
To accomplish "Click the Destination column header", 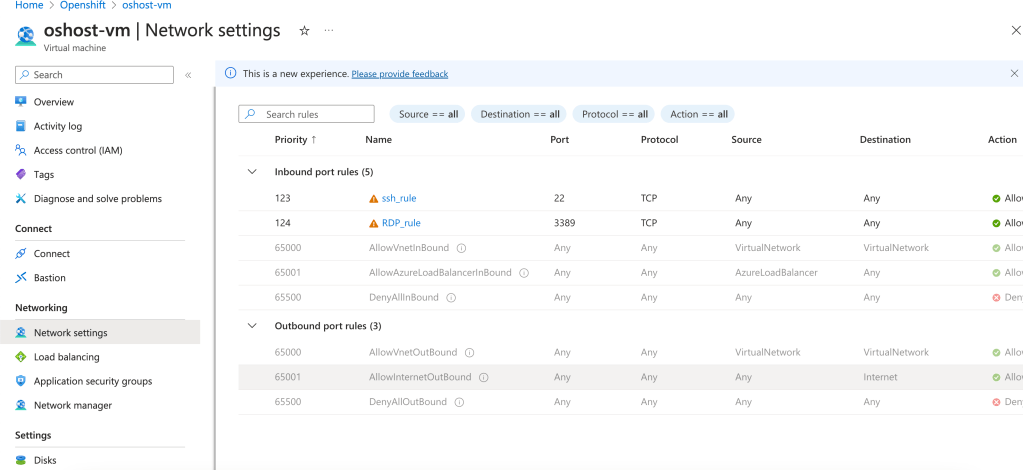I will pos(885,140).
